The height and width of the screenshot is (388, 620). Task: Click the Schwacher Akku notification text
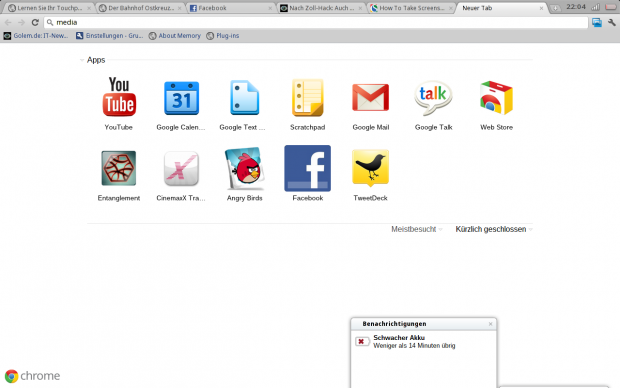[399, 337]
